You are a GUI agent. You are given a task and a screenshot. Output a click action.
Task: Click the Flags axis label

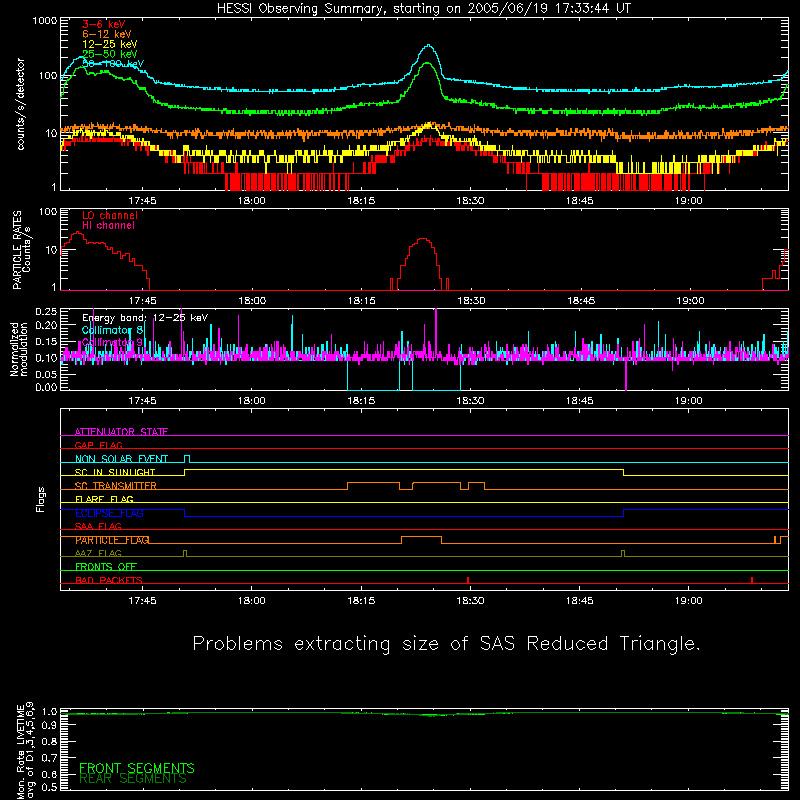pyautogui.click(x=40, y=499)
